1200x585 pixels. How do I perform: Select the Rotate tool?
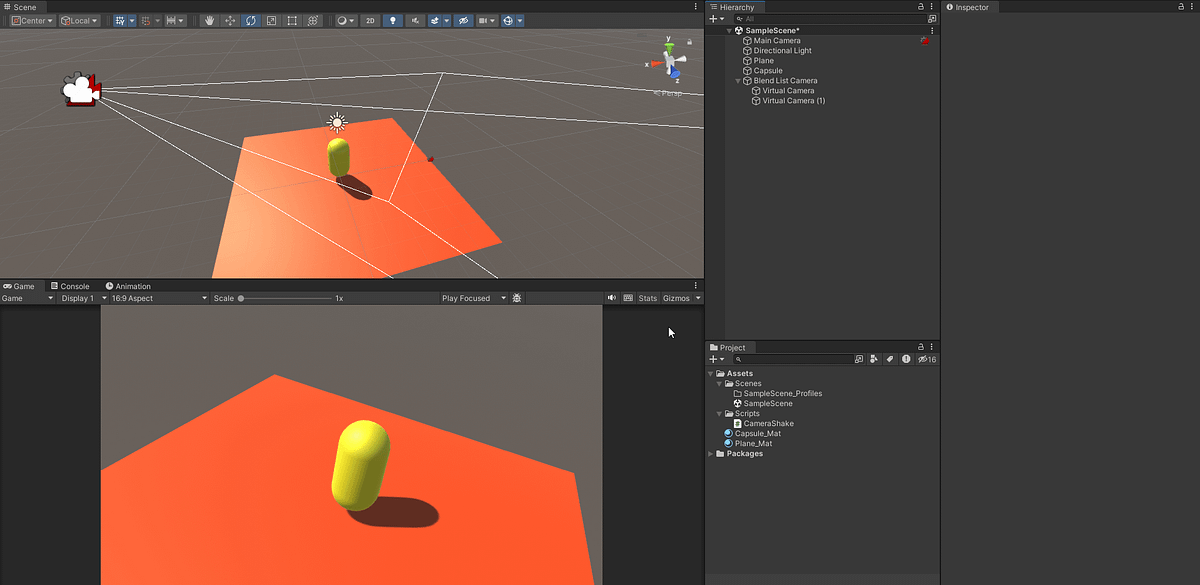pos(250,20)
